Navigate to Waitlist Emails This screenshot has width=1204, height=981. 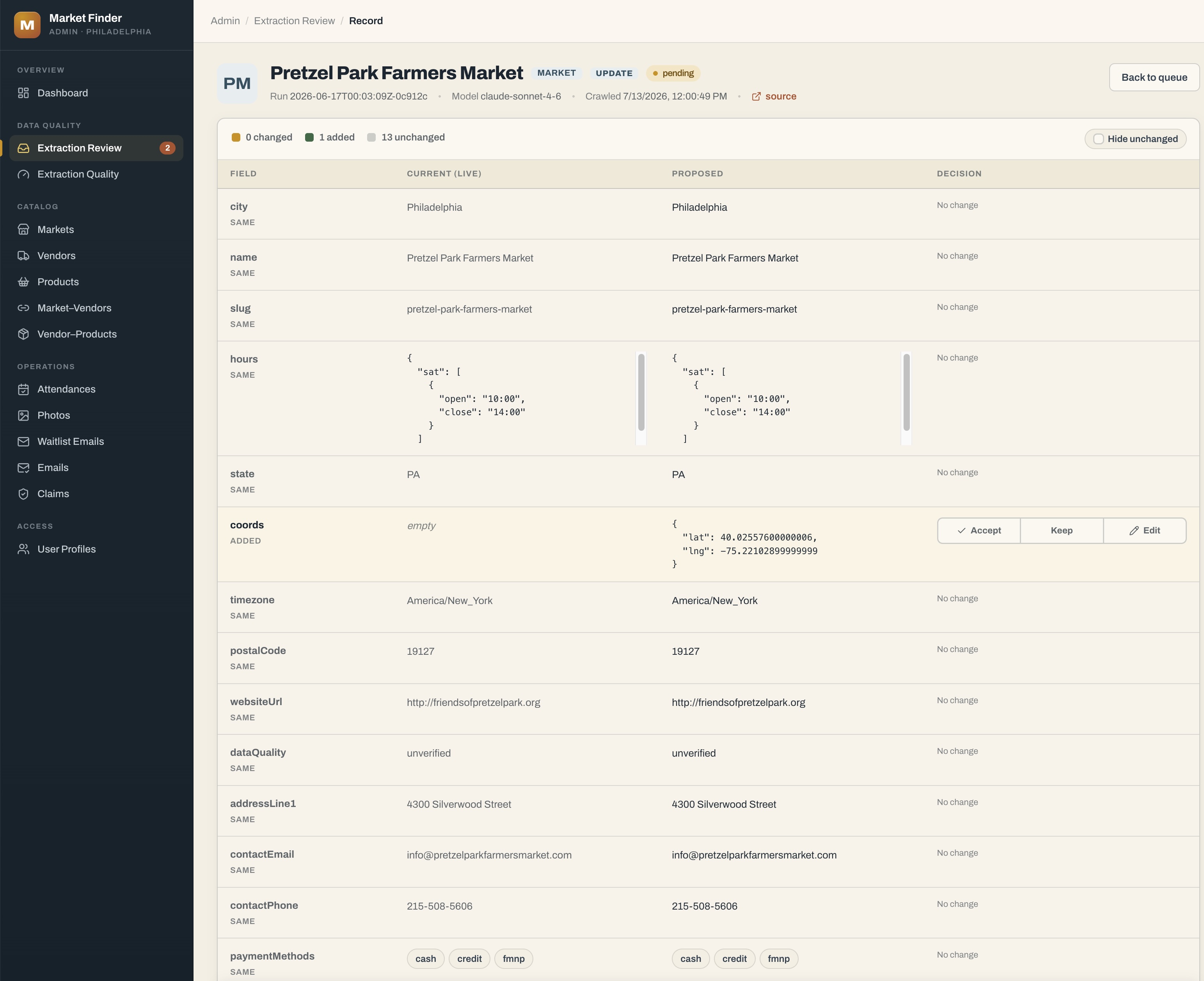click(96, 441)
